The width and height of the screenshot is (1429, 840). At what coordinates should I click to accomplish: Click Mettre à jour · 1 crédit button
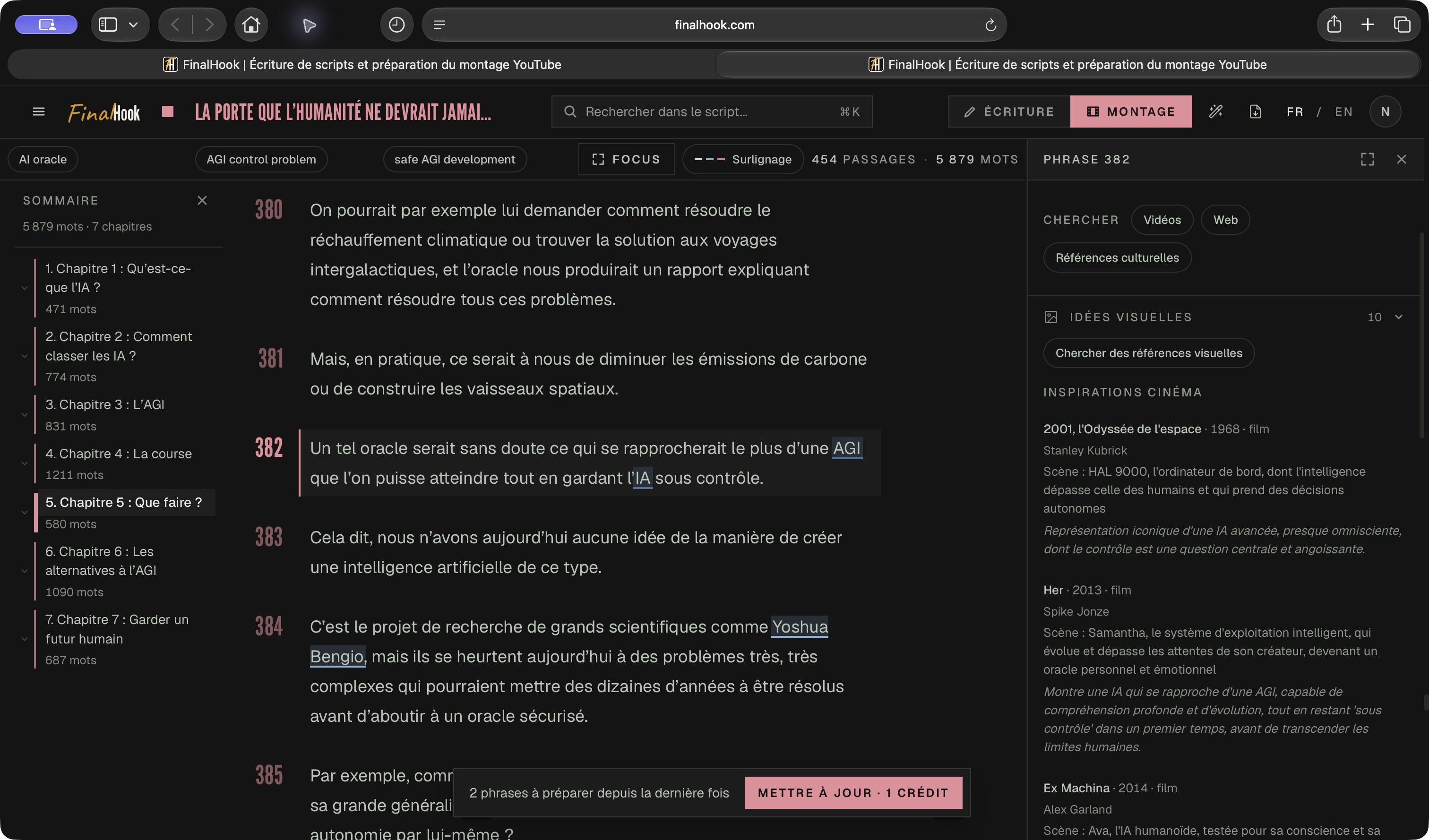(853, 792)
